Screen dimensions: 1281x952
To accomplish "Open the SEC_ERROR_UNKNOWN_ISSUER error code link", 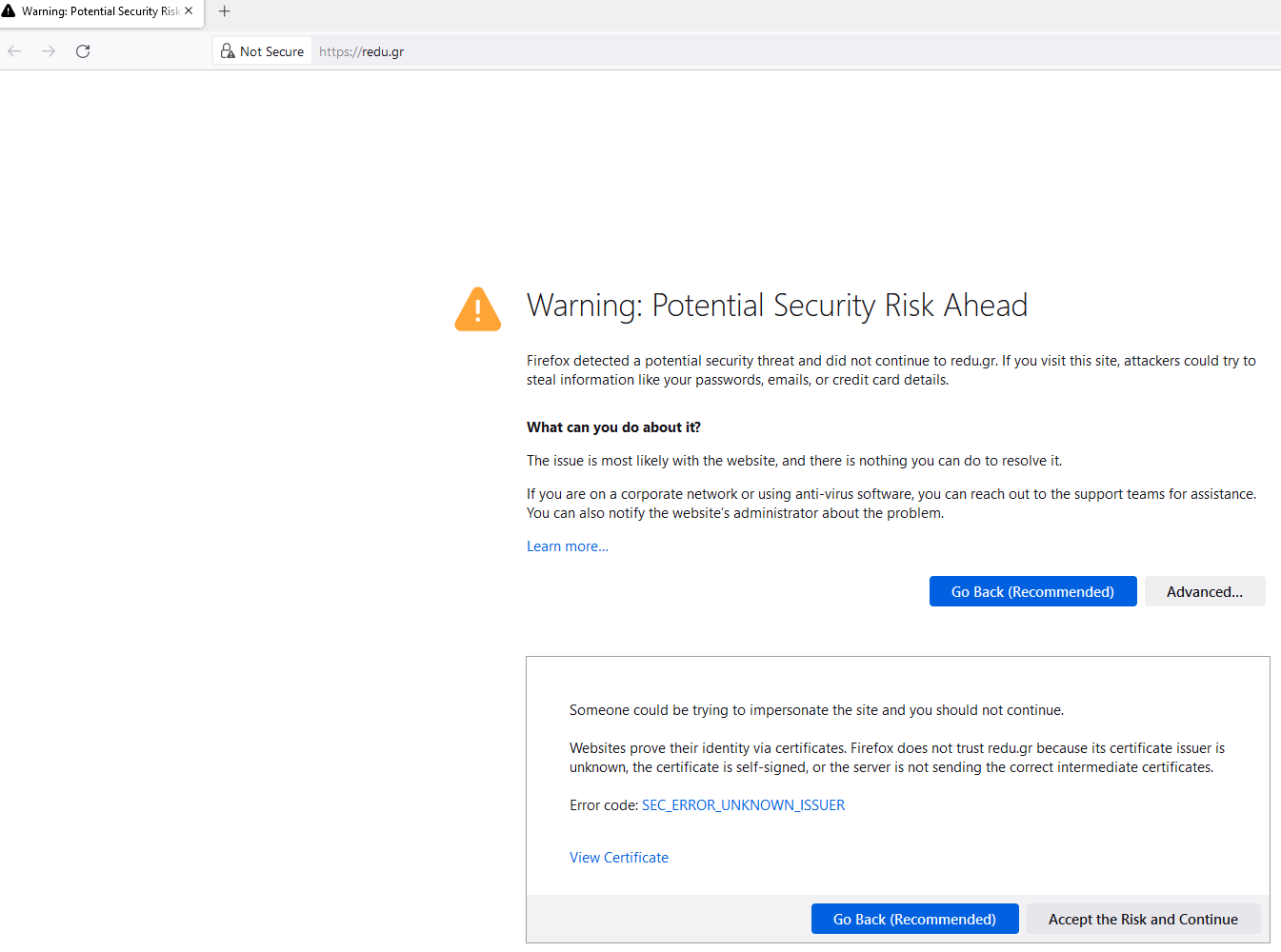I will [743, 805].
